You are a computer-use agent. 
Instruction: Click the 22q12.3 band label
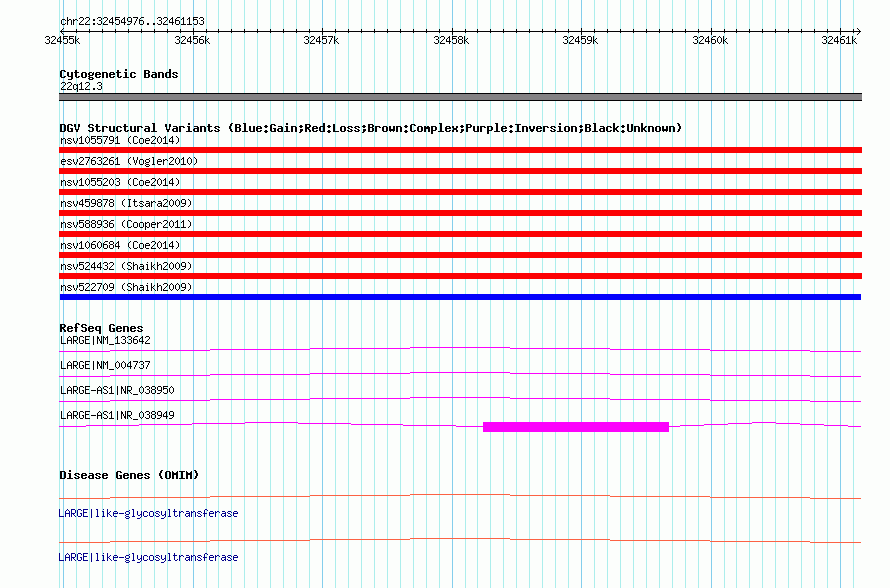81,86
